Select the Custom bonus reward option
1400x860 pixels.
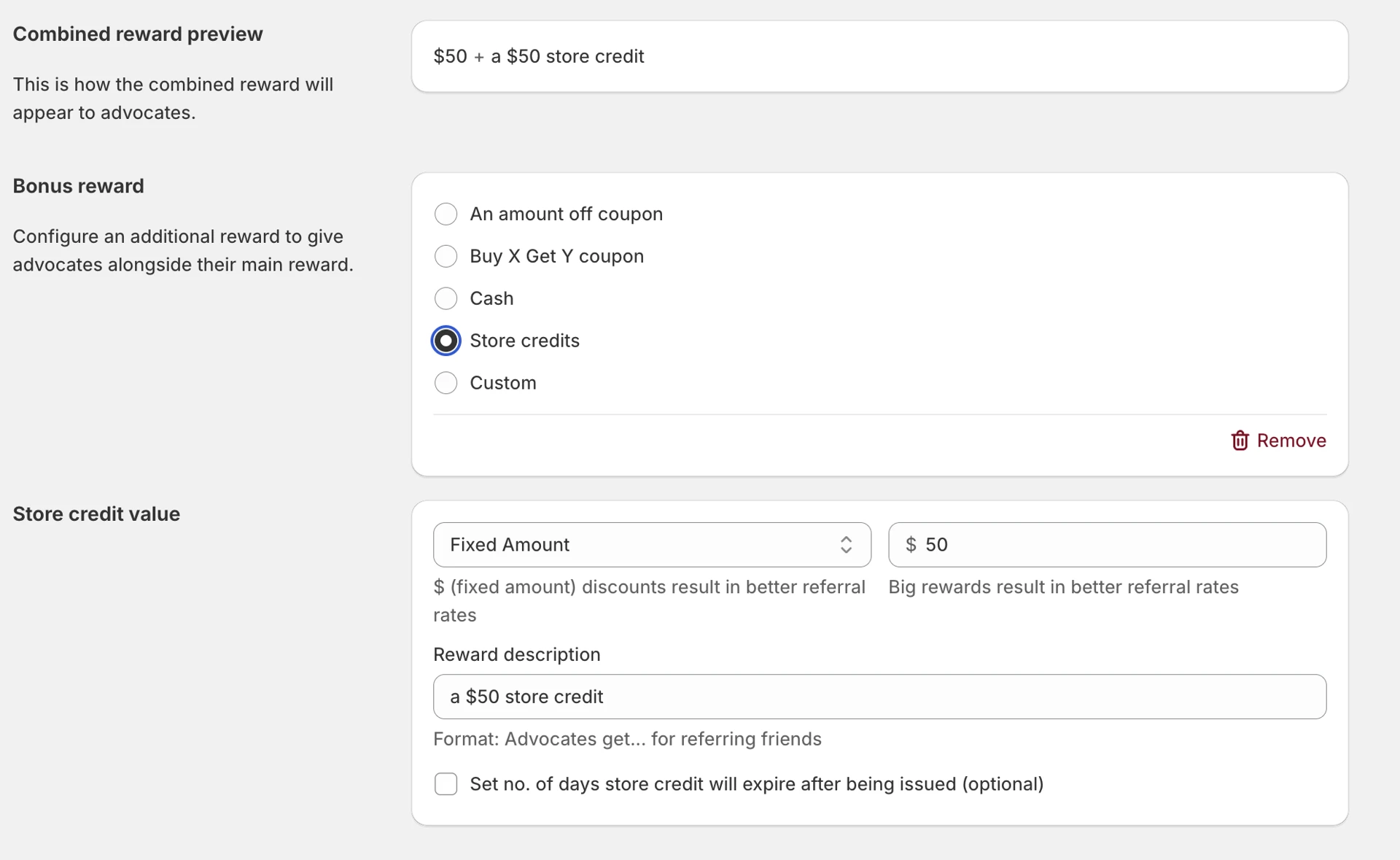446,383
